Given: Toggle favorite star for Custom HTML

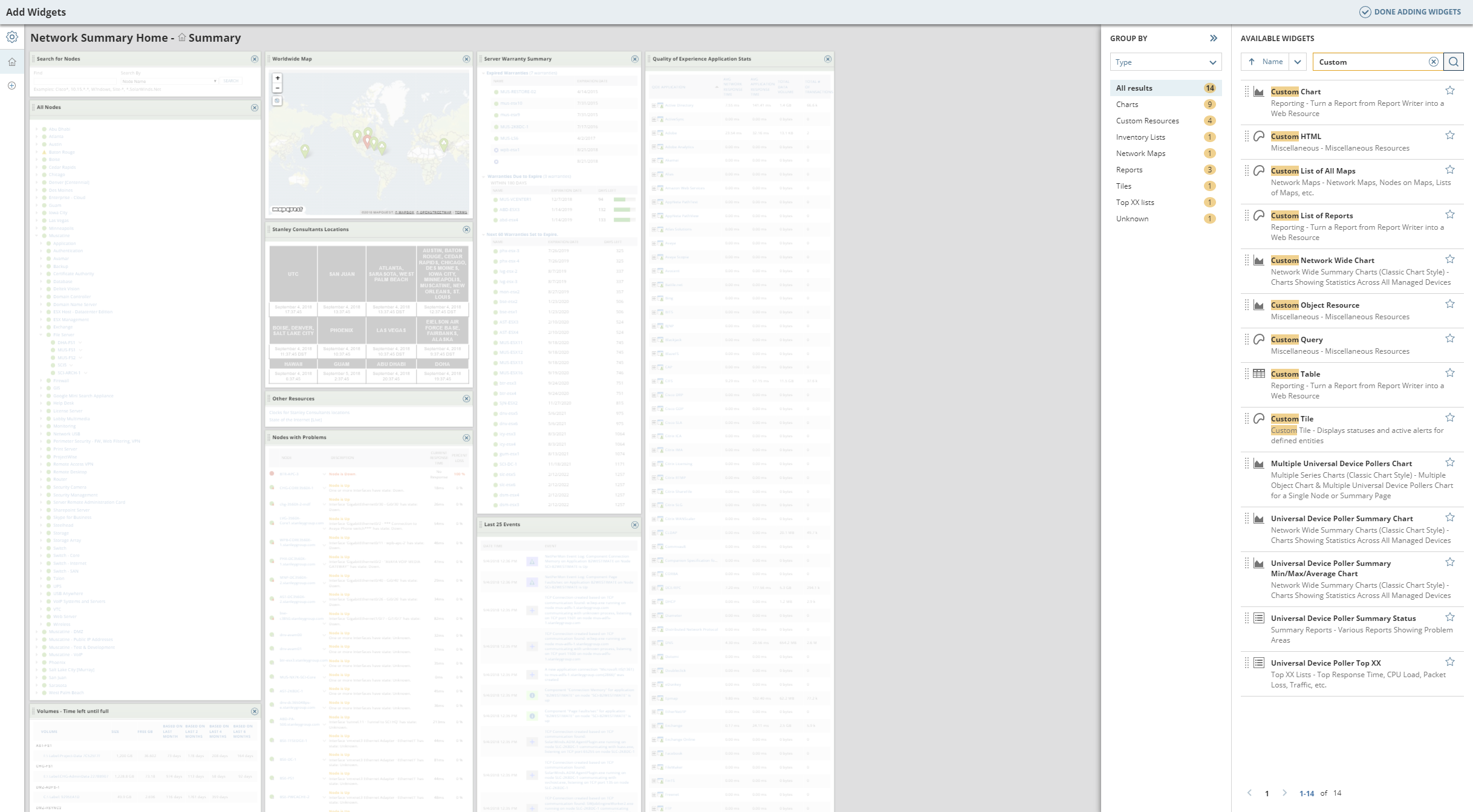Looking at the screenshot, I should [1449, 136].
